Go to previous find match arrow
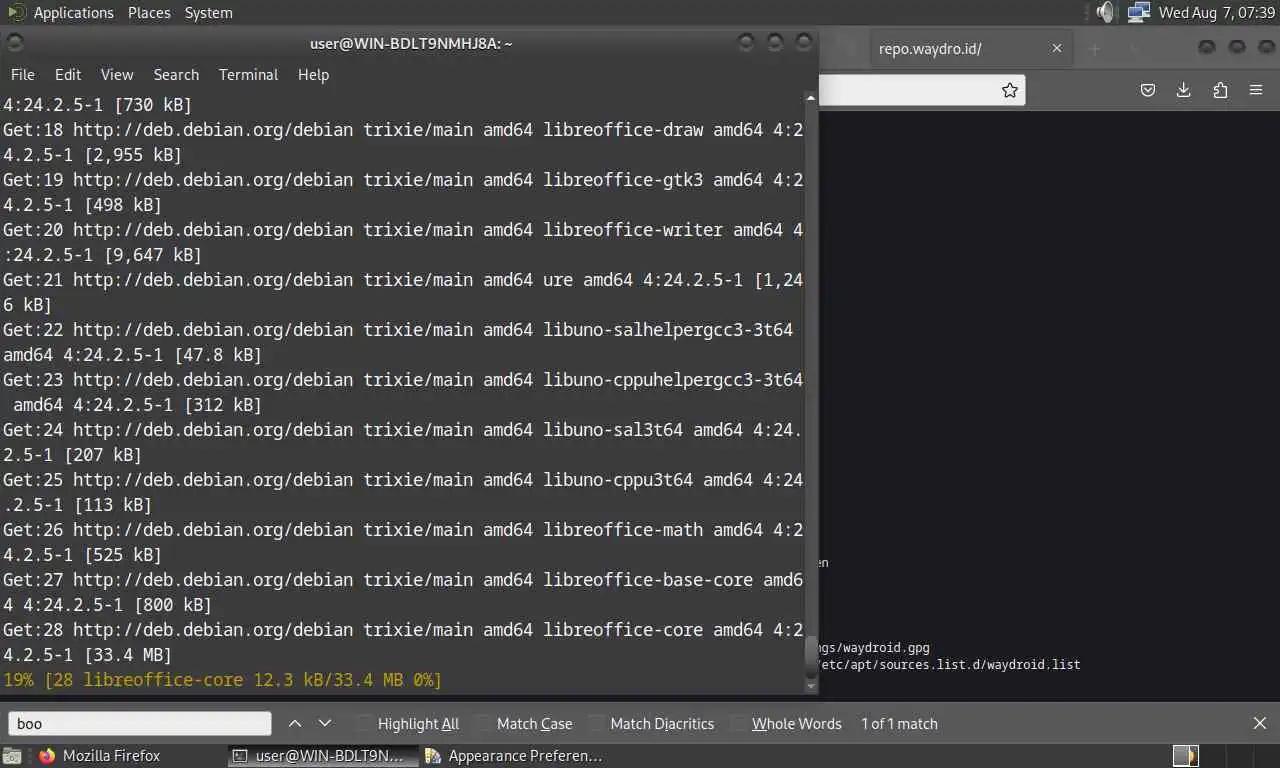The height and width of the screenshot is (768, 1280). (295, 723)
